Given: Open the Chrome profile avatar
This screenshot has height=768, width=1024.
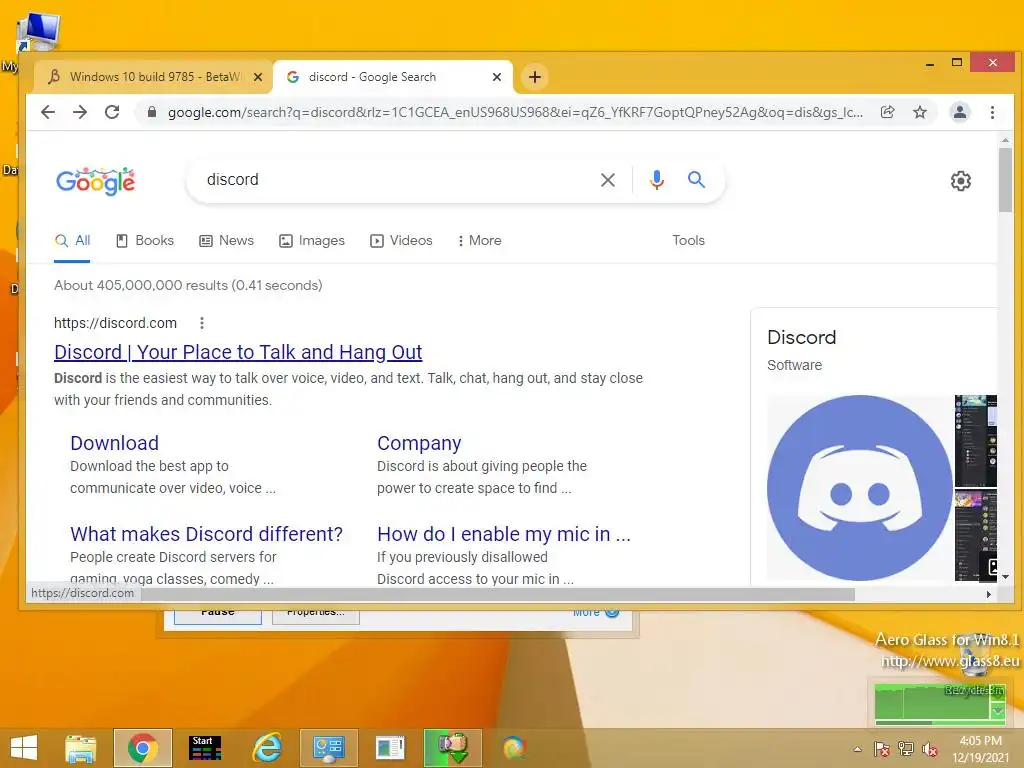Looking at the screenshot, I should (959, 112).
